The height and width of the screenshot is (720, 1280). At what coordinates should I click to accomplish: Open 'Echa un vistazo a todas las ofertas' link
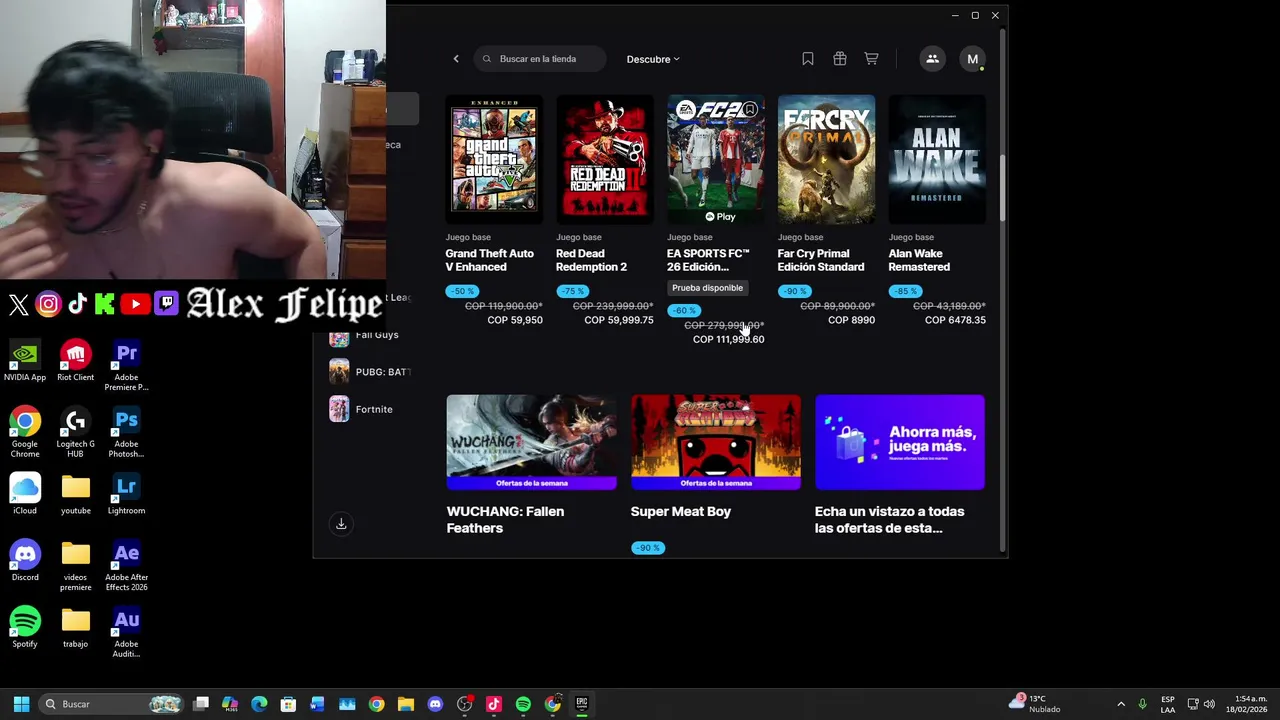pos(889,520)
